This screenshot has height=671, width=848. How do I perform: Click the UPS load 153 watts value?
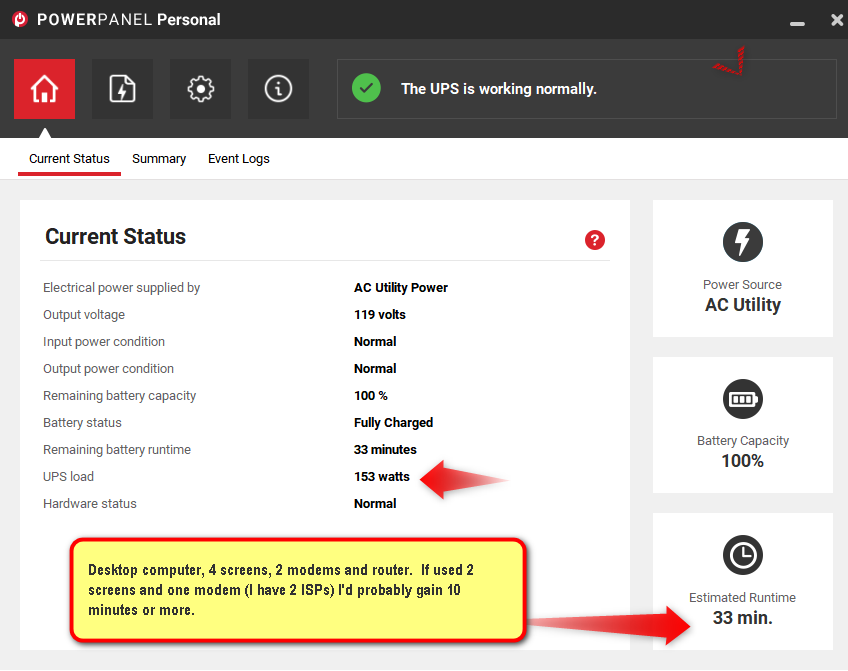click(382, 477)
